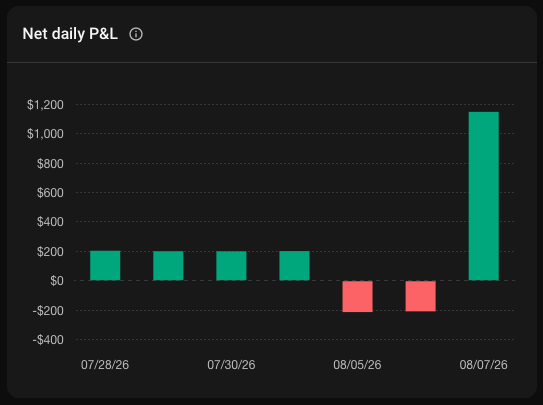Select the red loss bar above 08/05/26
Viewport: 543px width, 405px height.
pos(357,296)
